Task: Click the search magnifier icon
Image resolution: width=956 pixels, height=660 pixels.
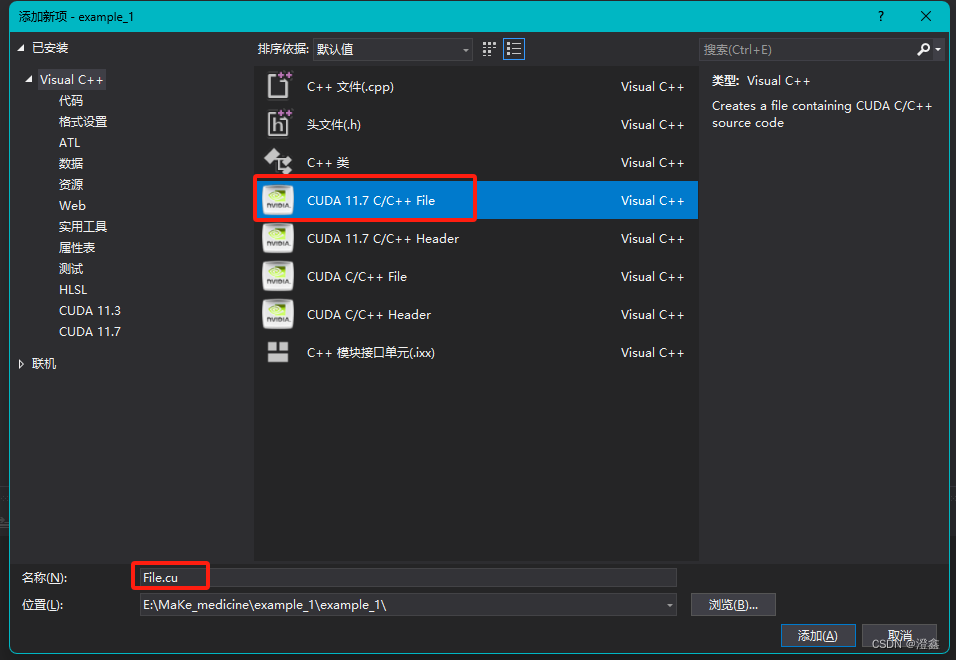Action: click(x=925, y=48)
